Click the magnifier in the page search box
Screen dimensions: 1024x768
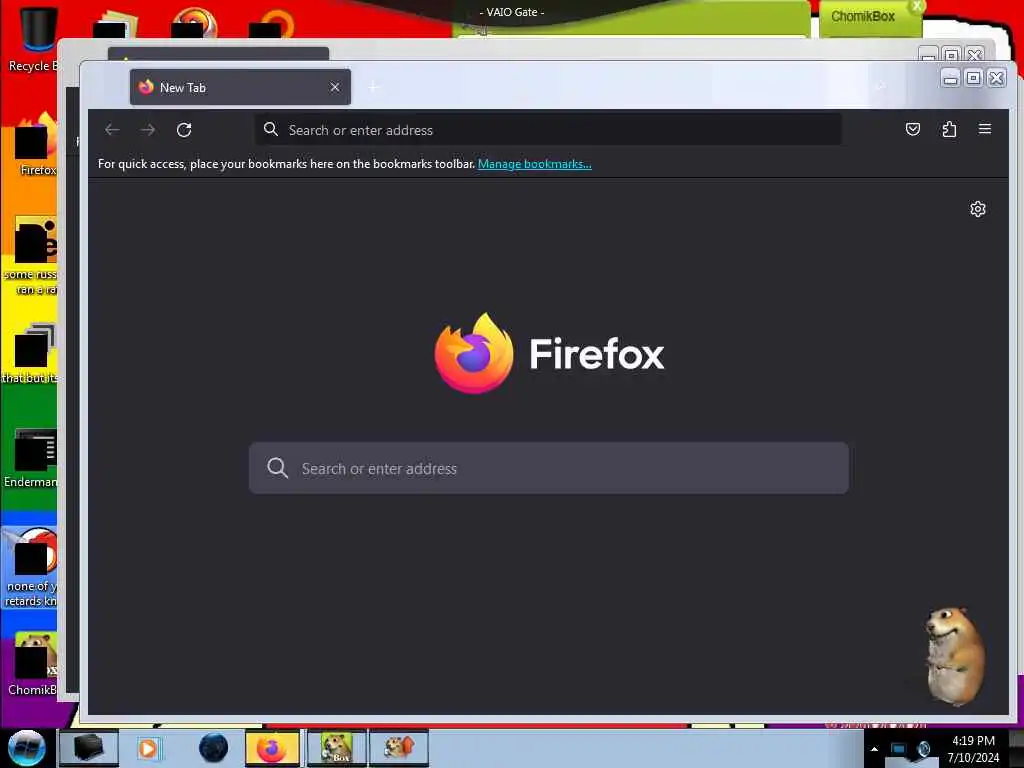coord(278,468)
